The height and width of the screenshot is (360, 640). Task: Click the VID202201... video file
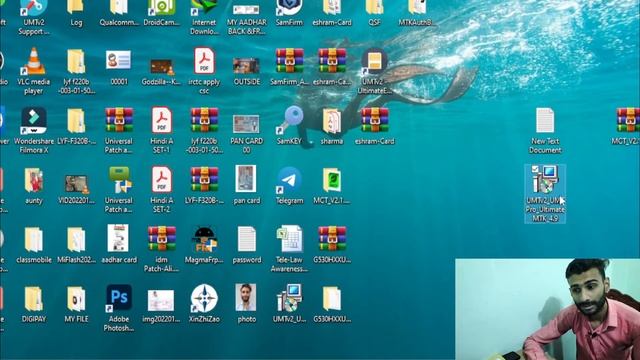[x=76, y=184]
